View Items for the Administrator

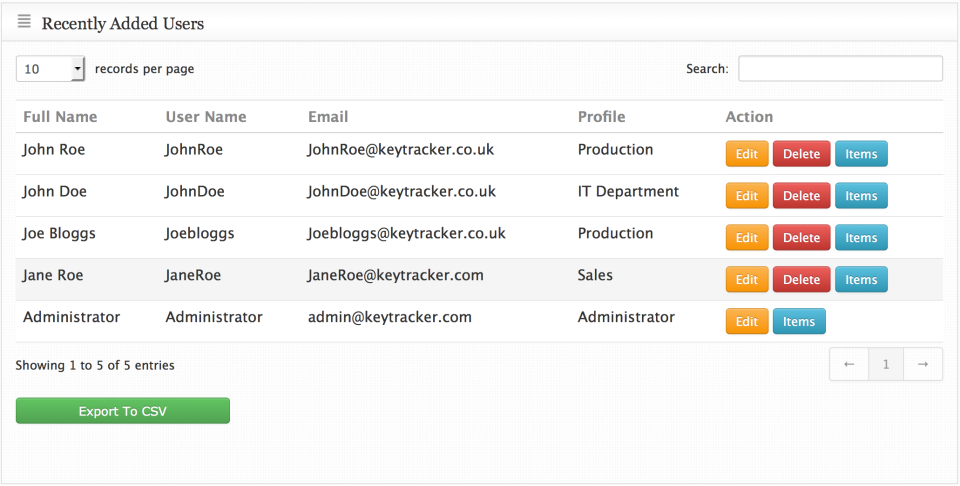click(x=799, y=322)
